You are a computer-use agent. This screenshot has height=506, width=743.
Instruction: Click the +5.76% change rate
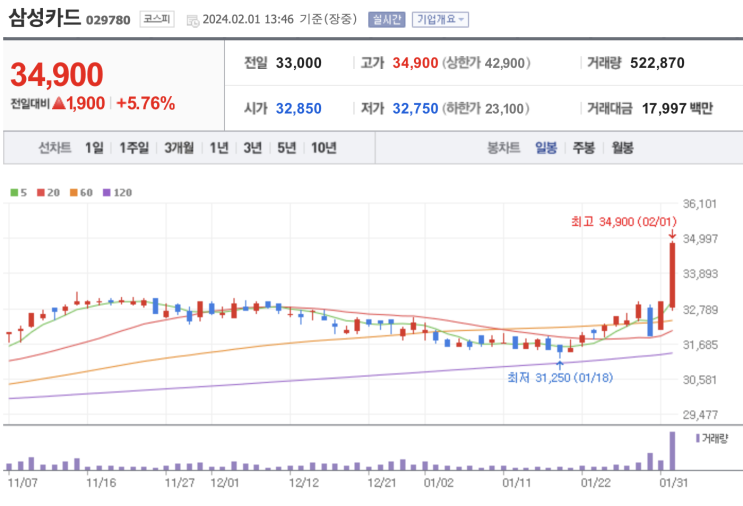[145, 103]
